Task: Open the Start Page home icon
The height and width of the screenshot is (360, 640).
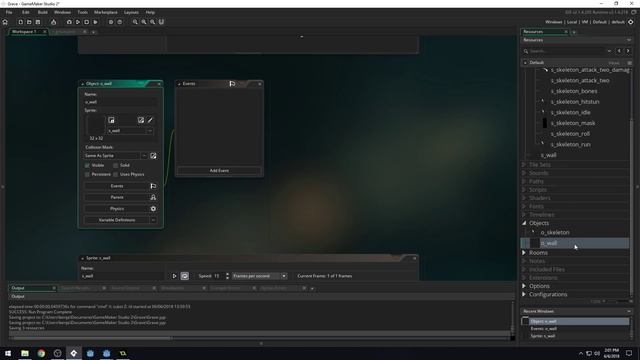Action: [x=5, y=22]
